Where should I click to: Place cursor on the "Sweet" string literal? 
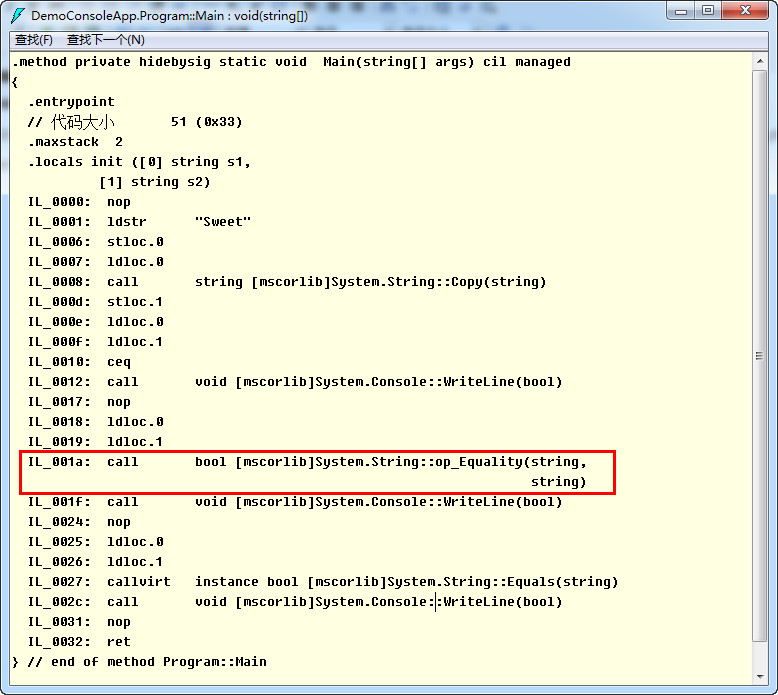(x=223, y=222)
